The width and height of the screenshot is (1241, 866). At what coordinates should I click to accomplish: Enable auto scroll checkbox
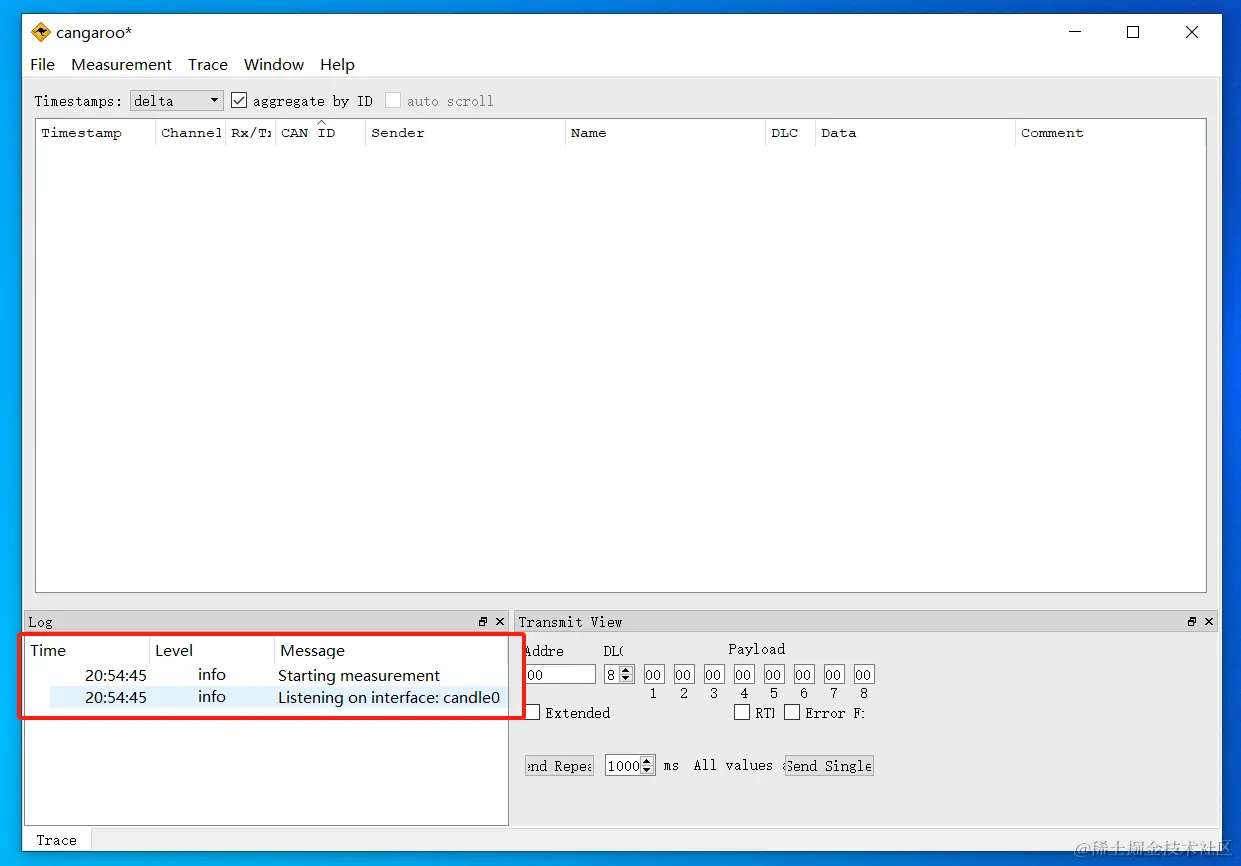(x=393, y=100)
